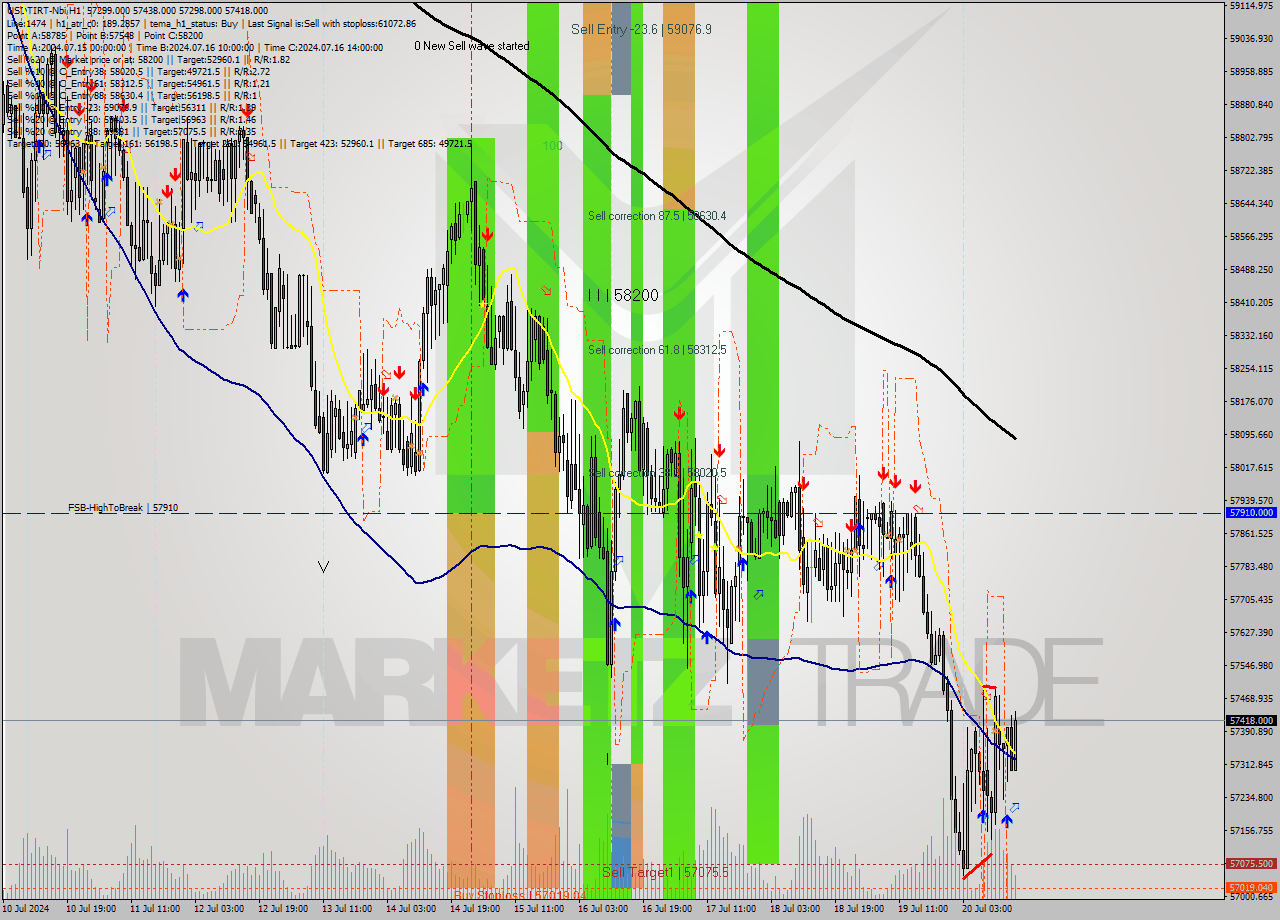The image size is (1280, 920).
Task: Click the '13 Jul 11:00' time axis label
Action: click(347, 909)
